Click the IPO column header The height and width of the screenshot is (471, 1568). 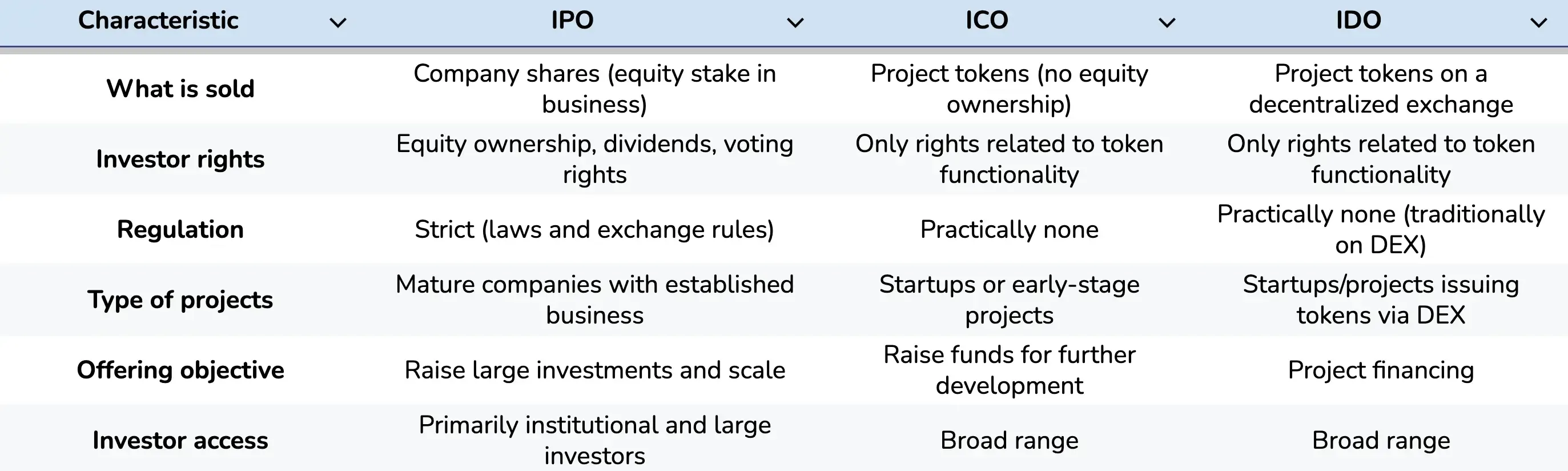[572, 20]
